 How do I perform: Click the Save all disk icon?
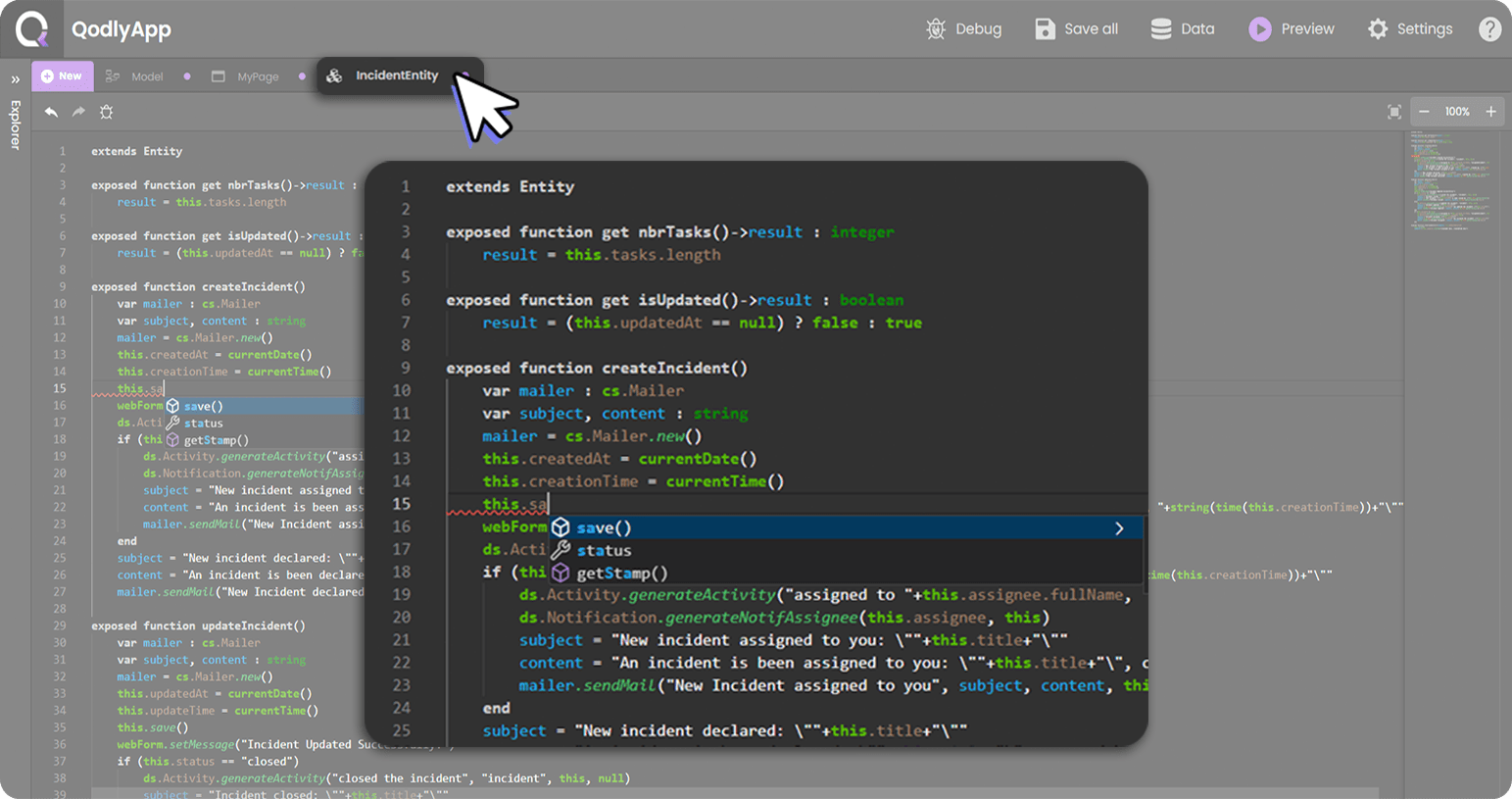[1046, 29]
